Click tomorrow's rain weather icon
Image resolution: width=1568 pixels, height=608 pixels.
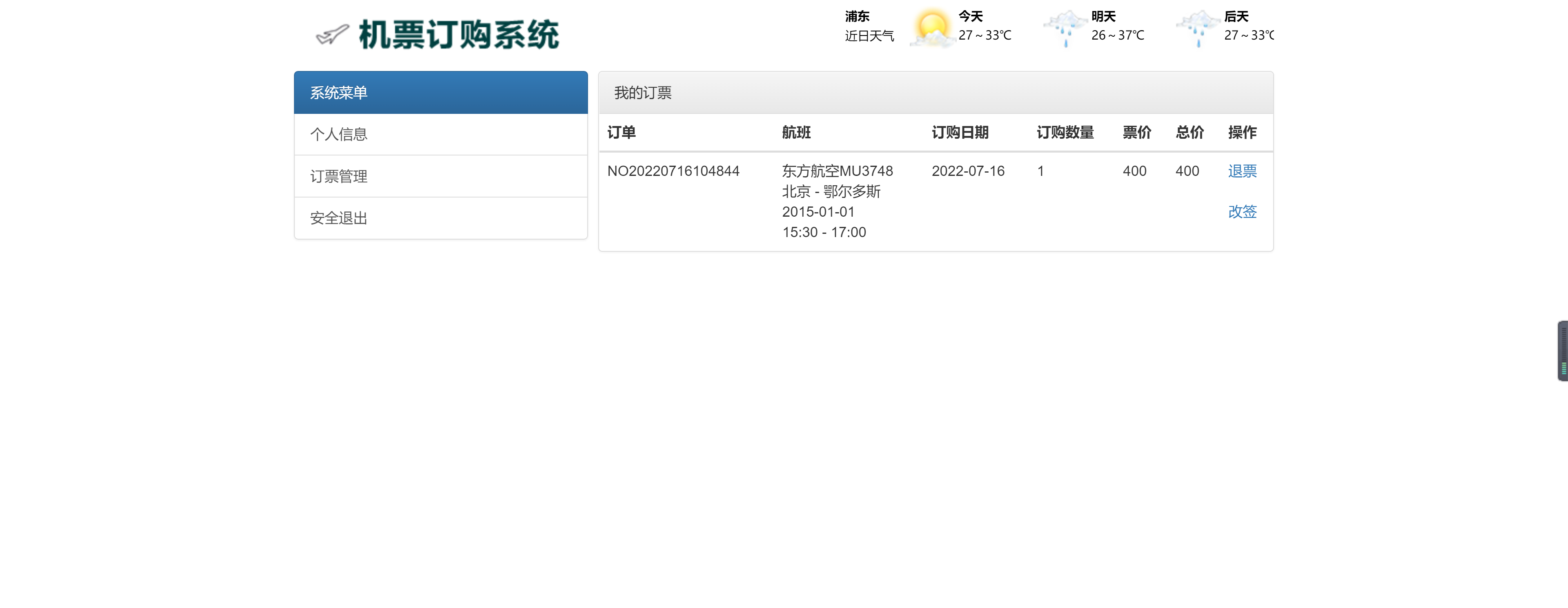1065,27
